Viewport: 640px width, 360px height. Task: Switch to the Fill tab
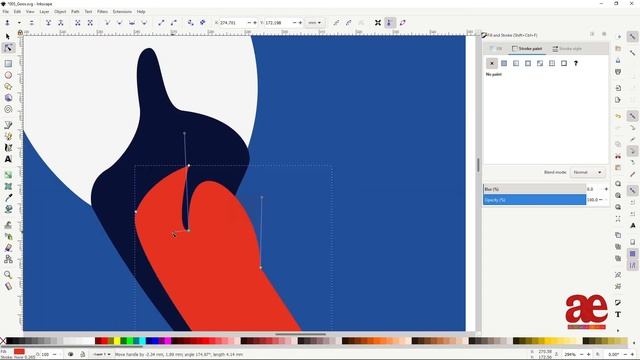point(496,49)
